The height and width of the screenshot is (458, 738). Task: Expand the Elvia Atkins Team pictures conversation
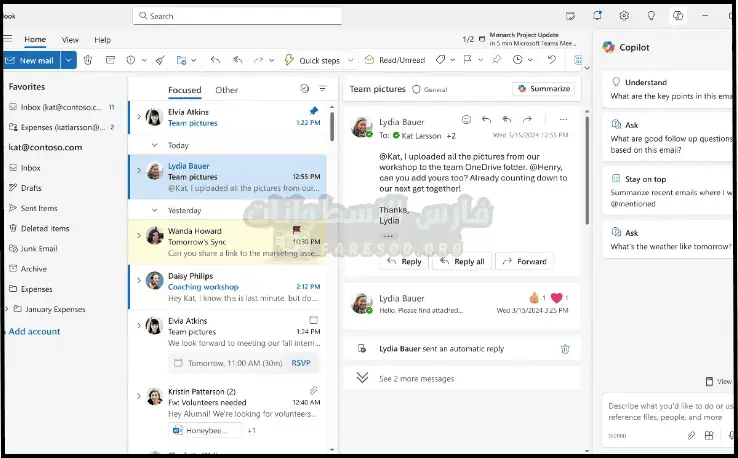point(139,117)
